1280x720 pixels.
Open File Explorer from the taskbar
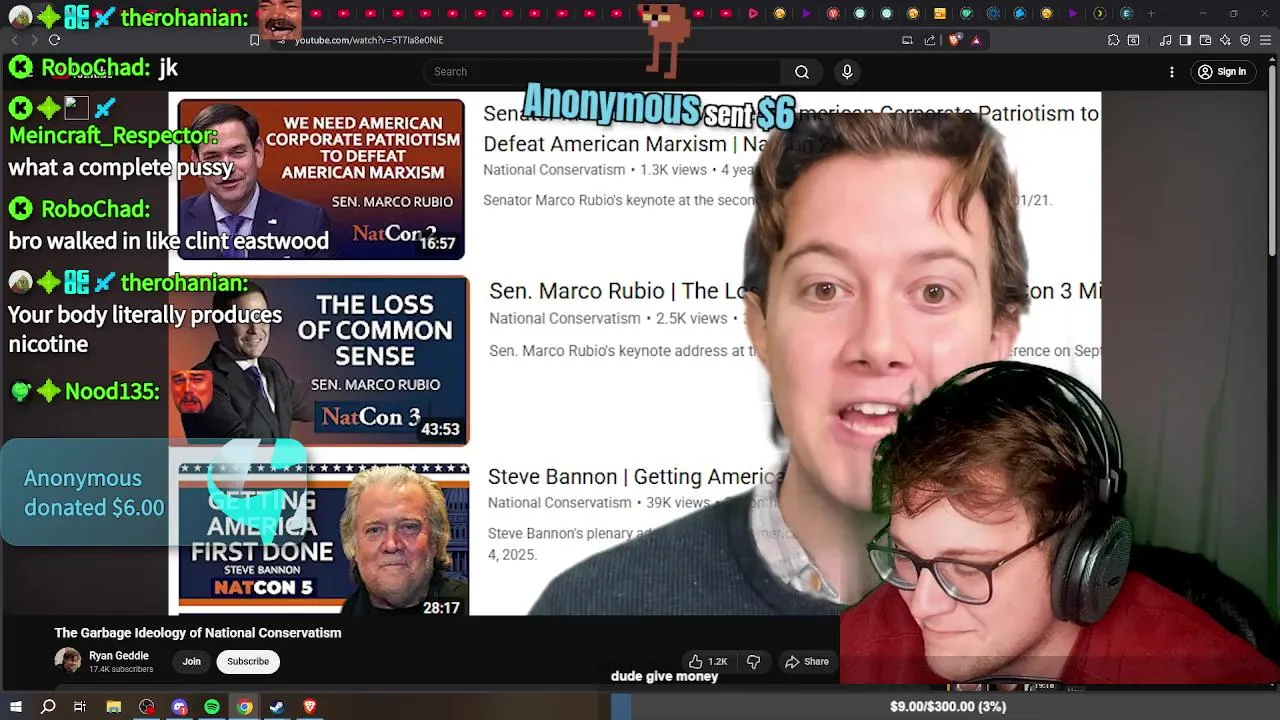(x=113, y=707)
